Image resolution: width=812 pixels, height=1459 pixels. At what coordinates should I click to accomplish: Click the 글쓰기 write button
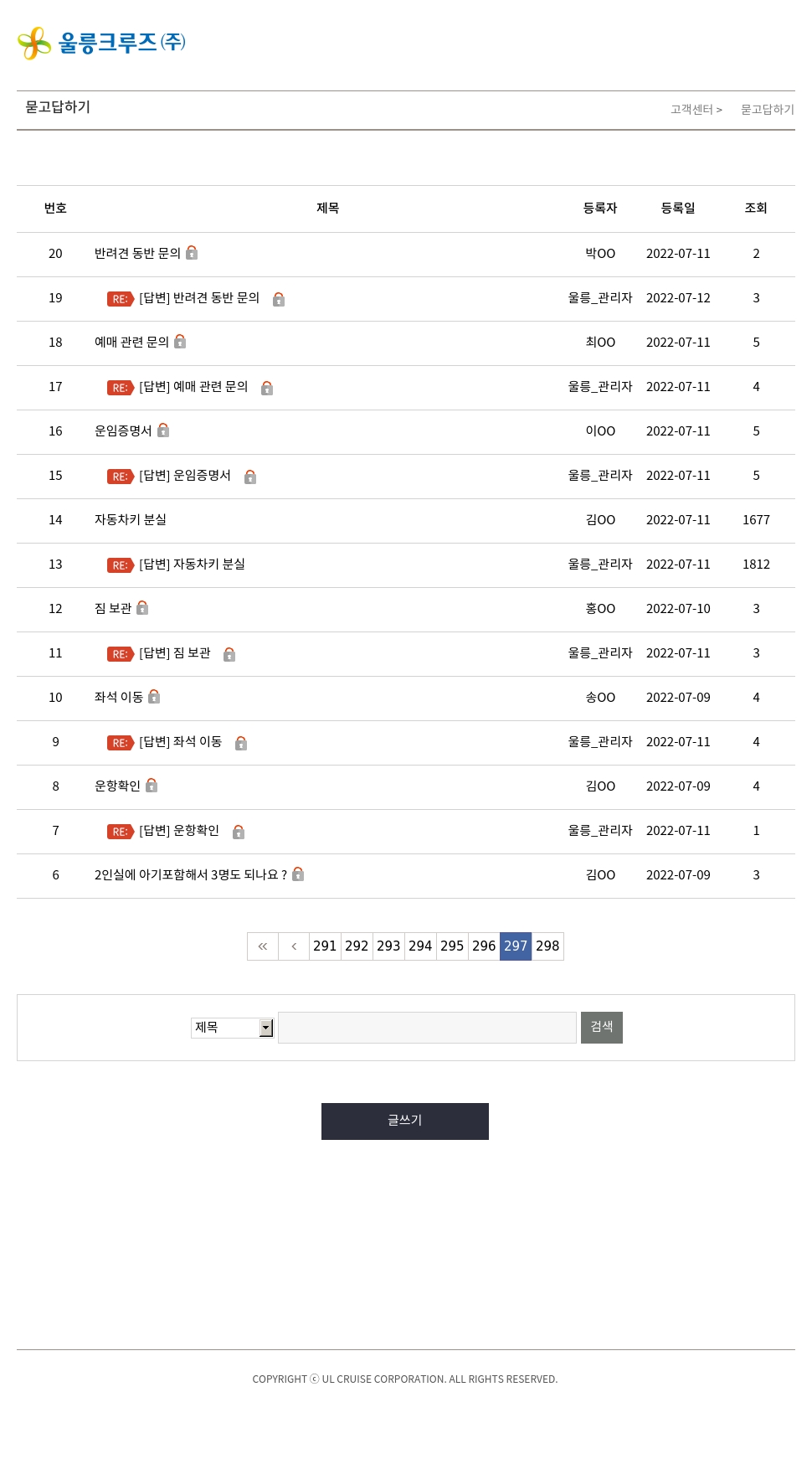[405, 1121]
